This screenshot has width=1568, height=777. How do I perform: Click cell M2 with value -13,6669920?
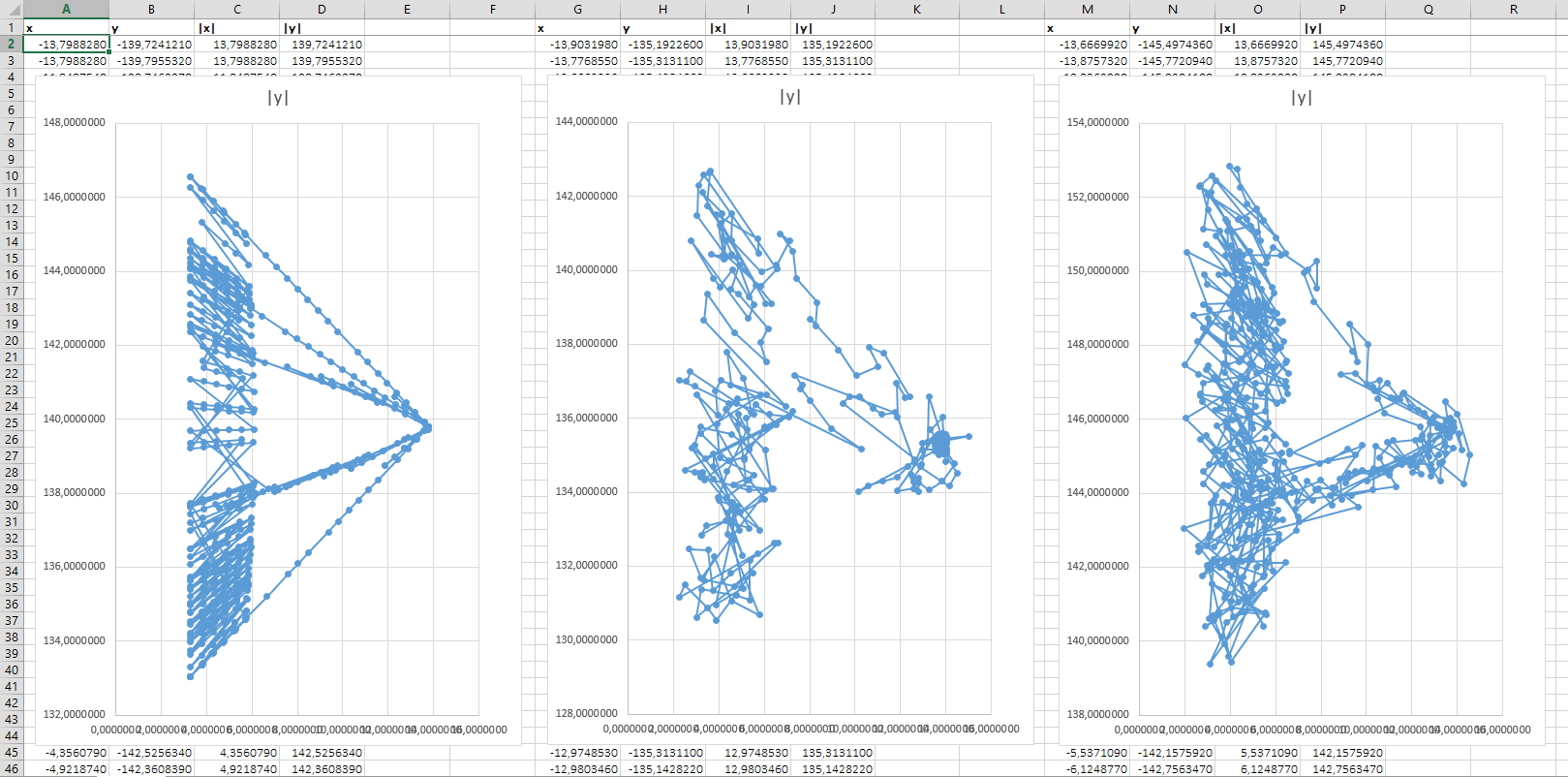coord(1088,44)
